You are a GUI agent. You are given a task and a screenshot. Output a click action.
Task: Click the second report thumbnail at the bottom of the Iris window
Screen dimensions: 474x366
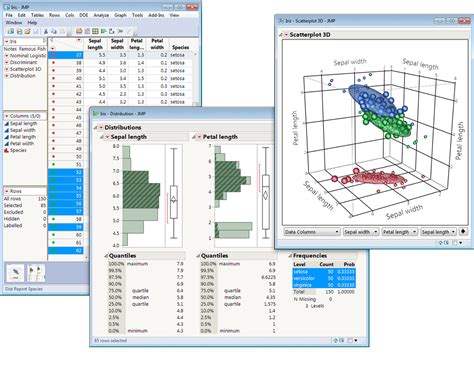click(36, 273)
